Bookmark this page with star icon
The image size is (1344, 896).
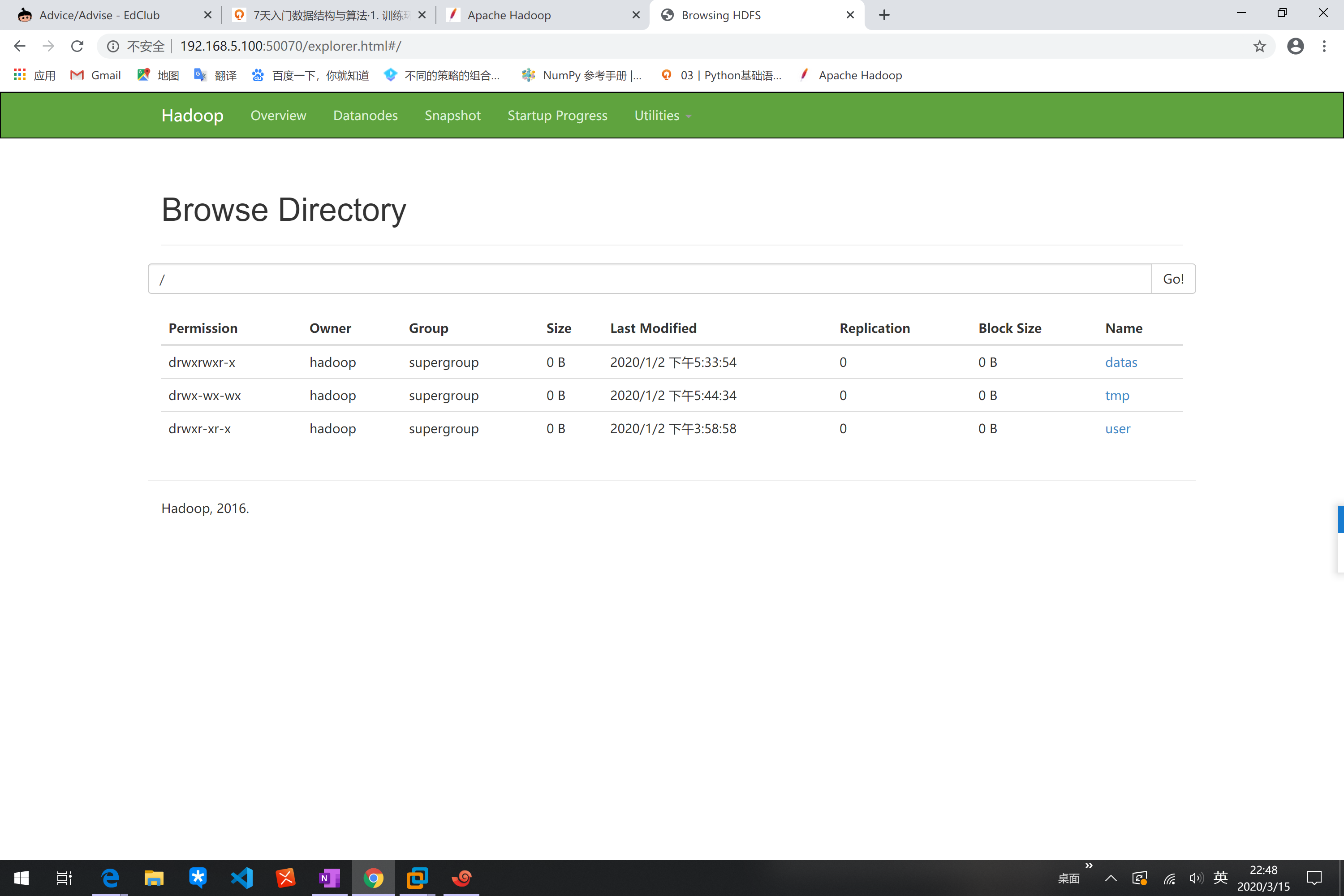coord(1259,46)
